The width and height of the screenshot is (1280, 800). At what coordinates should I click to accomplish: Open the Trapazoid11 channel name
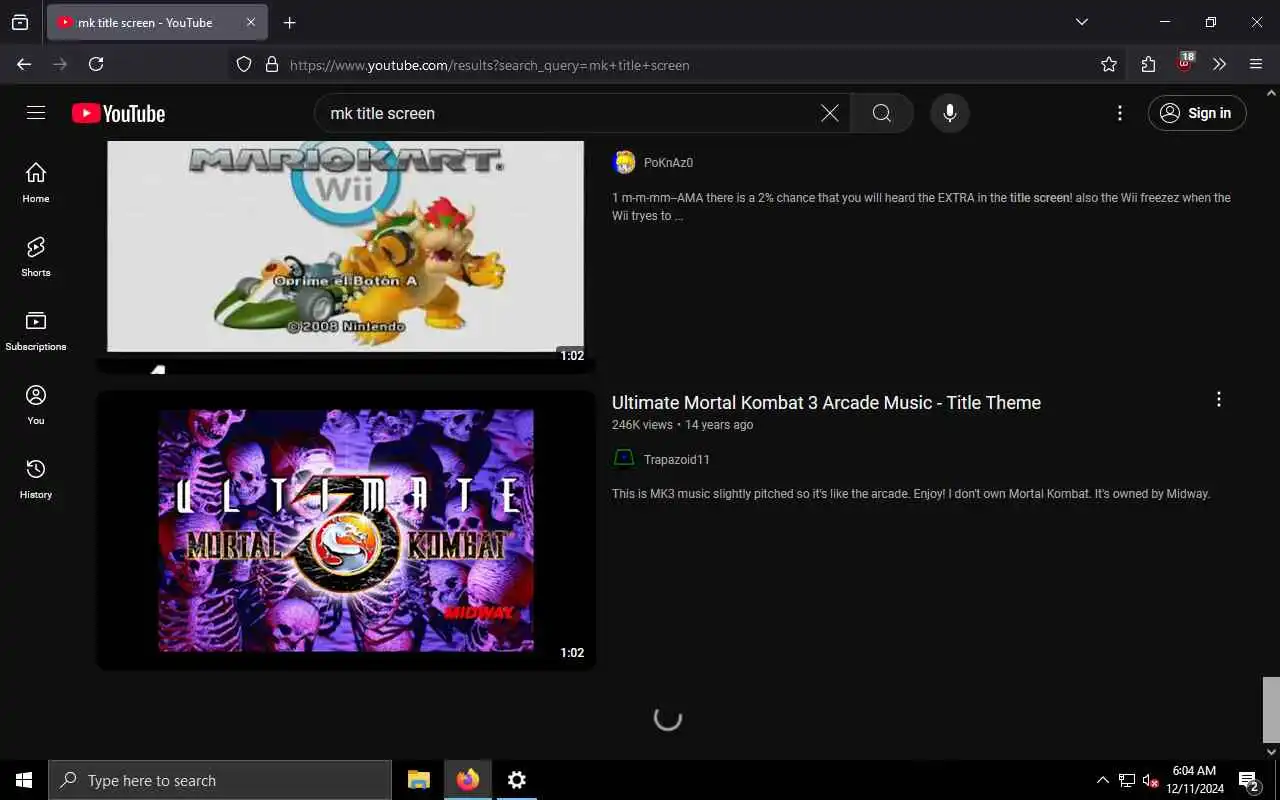676,459
